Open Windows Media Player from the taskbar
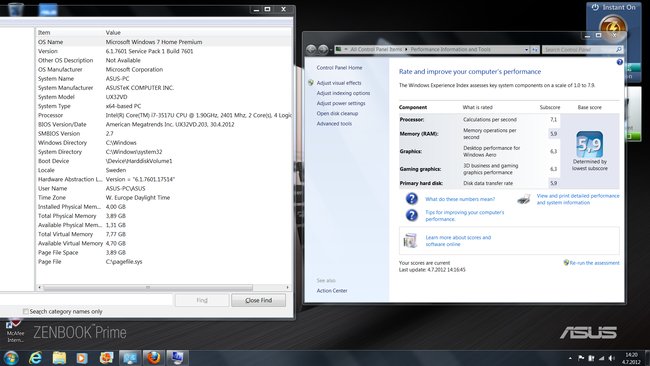 pos(82,358)
